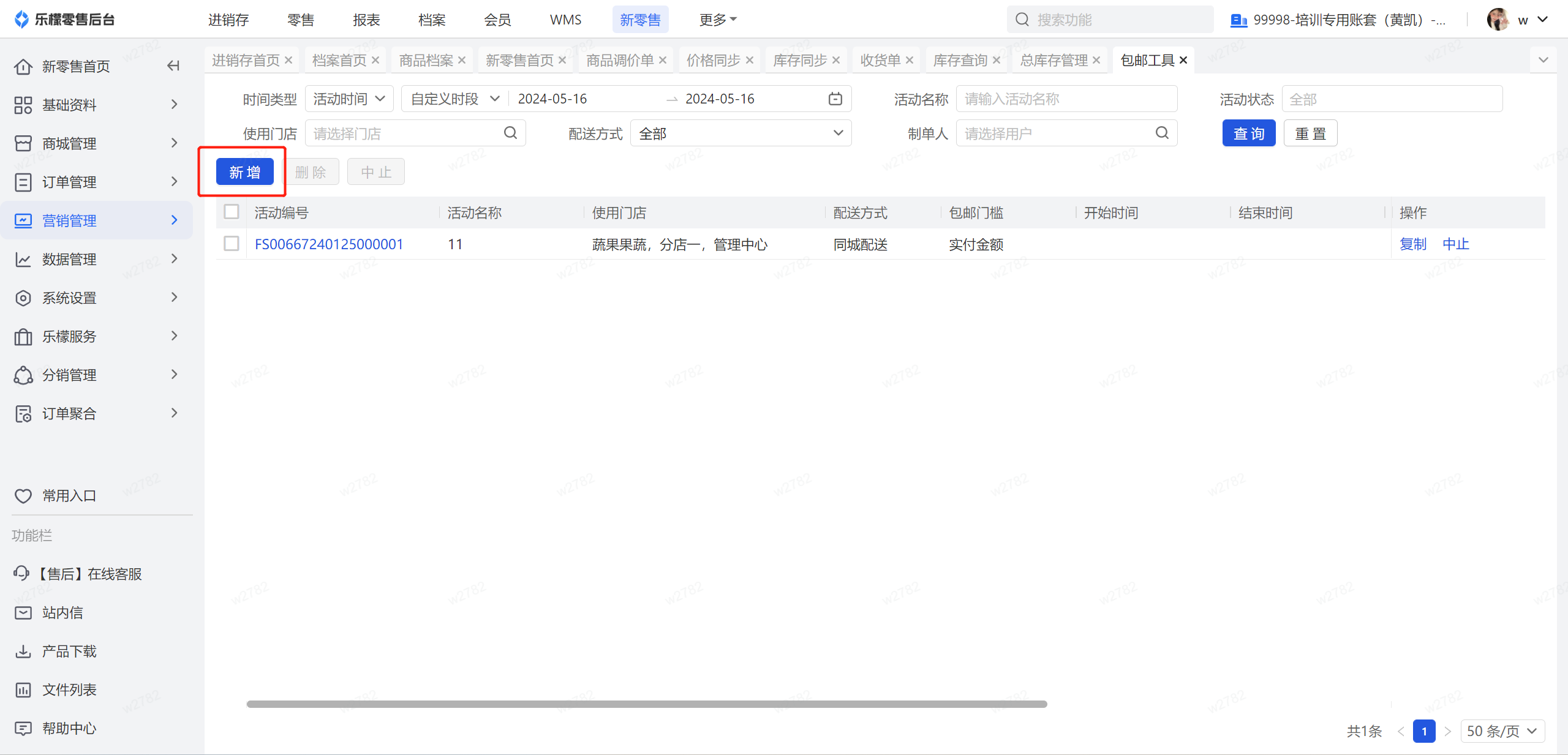The image size is (1568, 755).
Task: Close the 收货单 tab
Action: [910, 60]
